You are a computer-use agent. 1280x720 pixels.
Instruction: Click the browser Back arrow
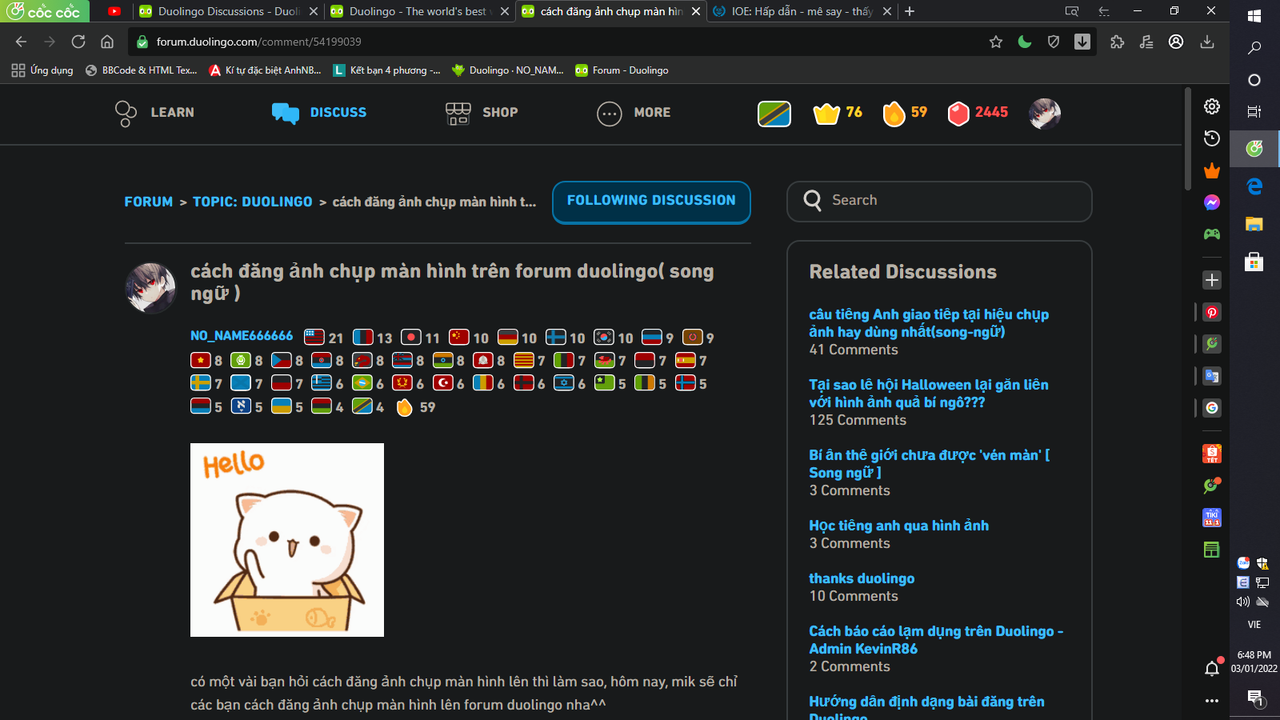(21, 42)
